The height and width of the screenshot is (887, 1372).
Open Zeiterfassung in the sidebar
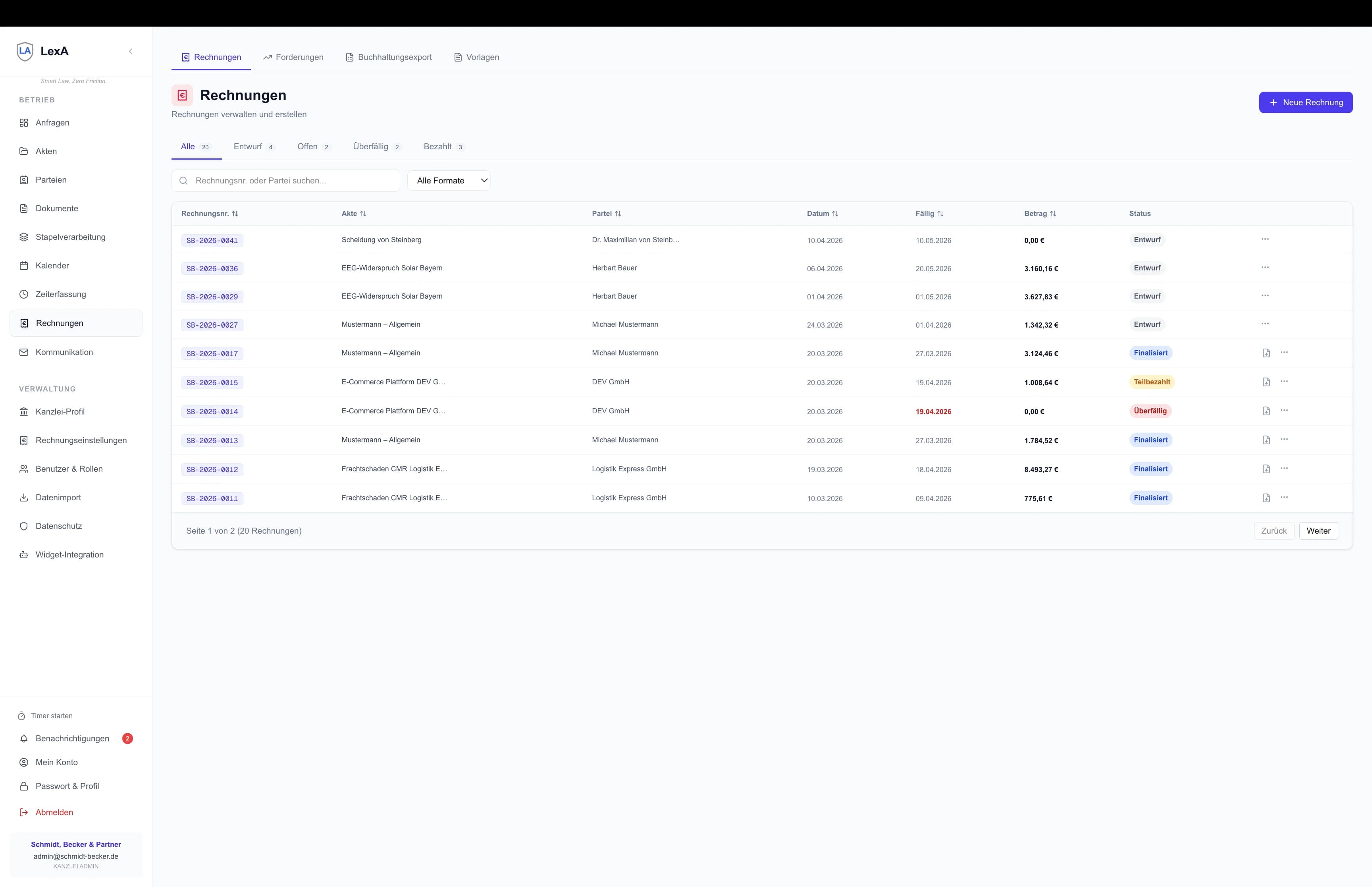click(x=60, y=294)
